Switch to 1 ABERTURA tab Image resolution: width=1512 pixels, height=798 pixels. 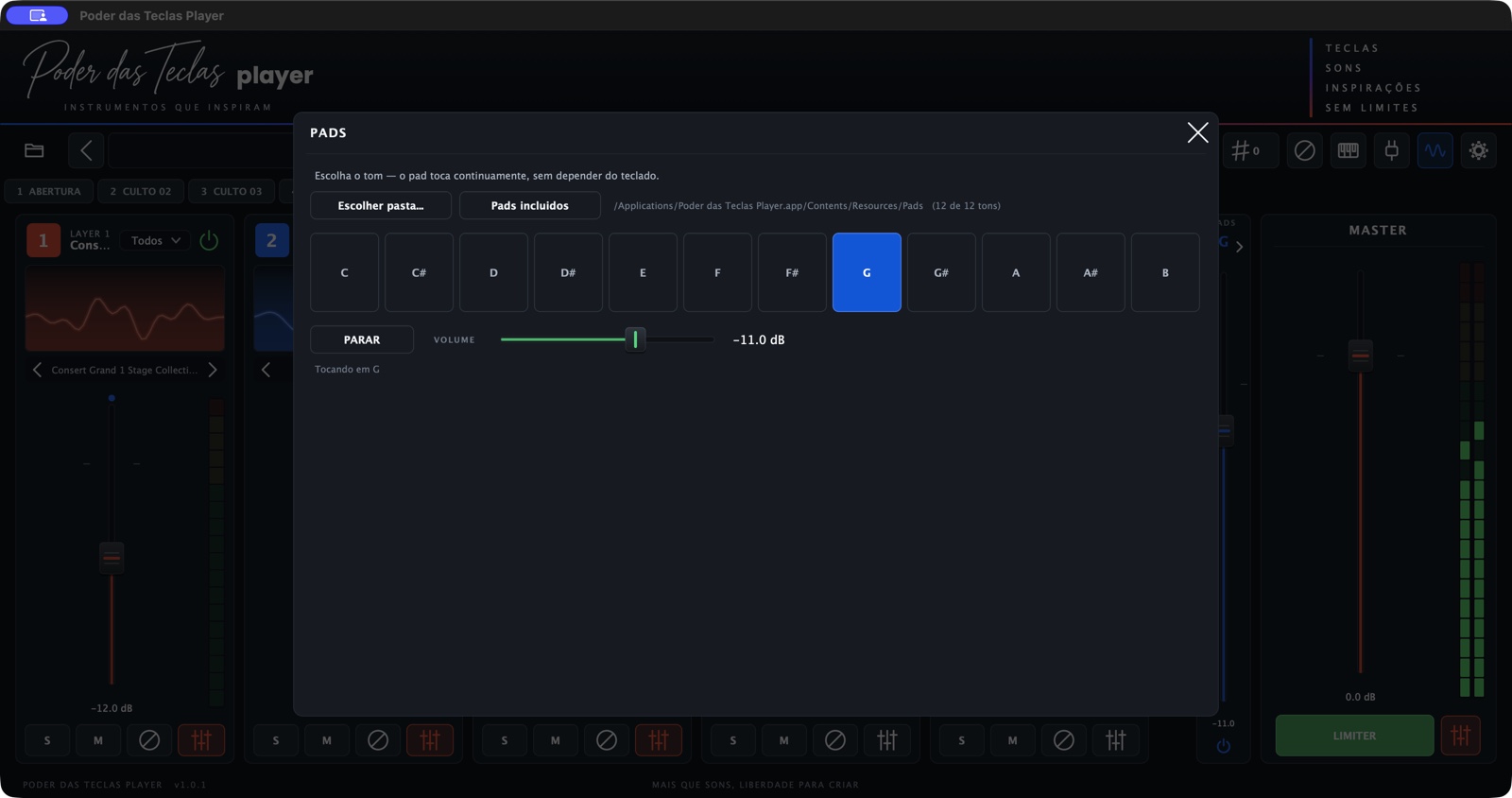(49, 191)
